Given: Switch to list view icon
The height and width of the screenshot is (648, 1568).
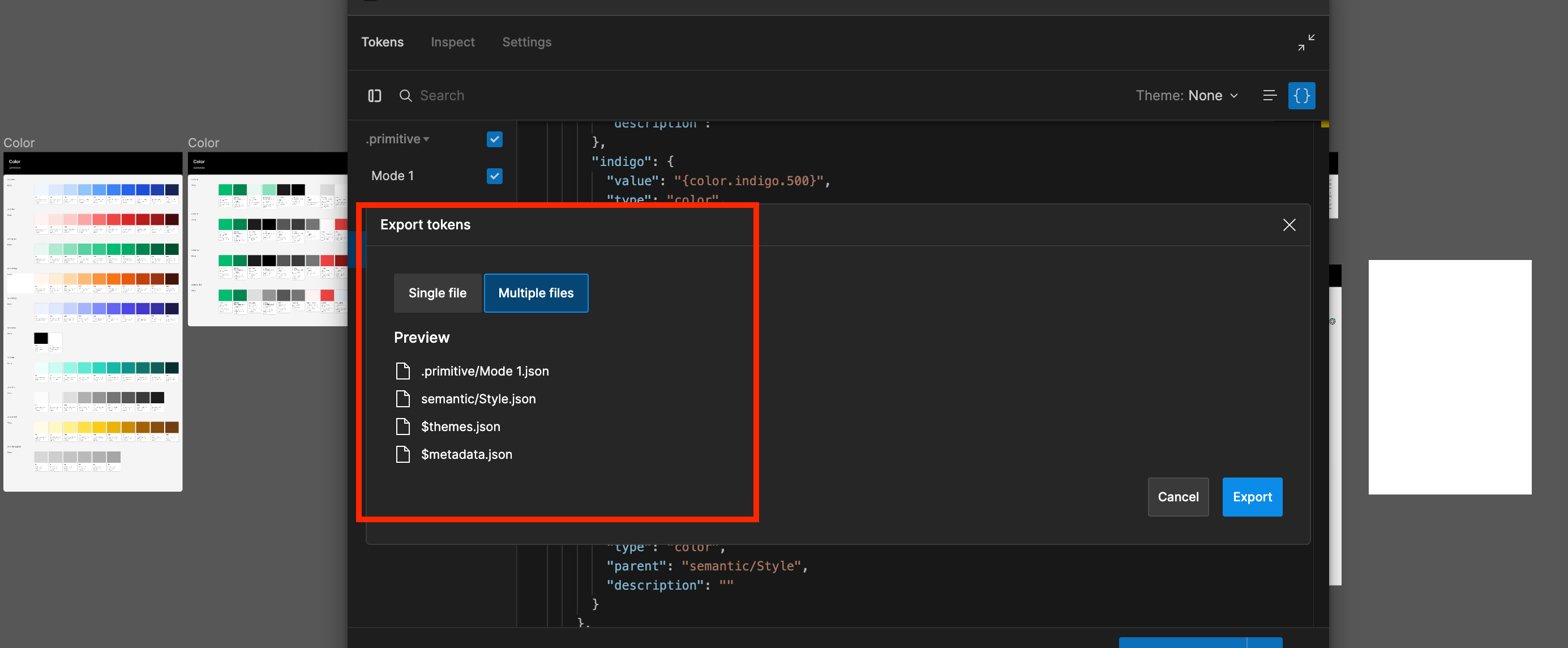Looking at the screenshot, I should (x=1270, y=96).
